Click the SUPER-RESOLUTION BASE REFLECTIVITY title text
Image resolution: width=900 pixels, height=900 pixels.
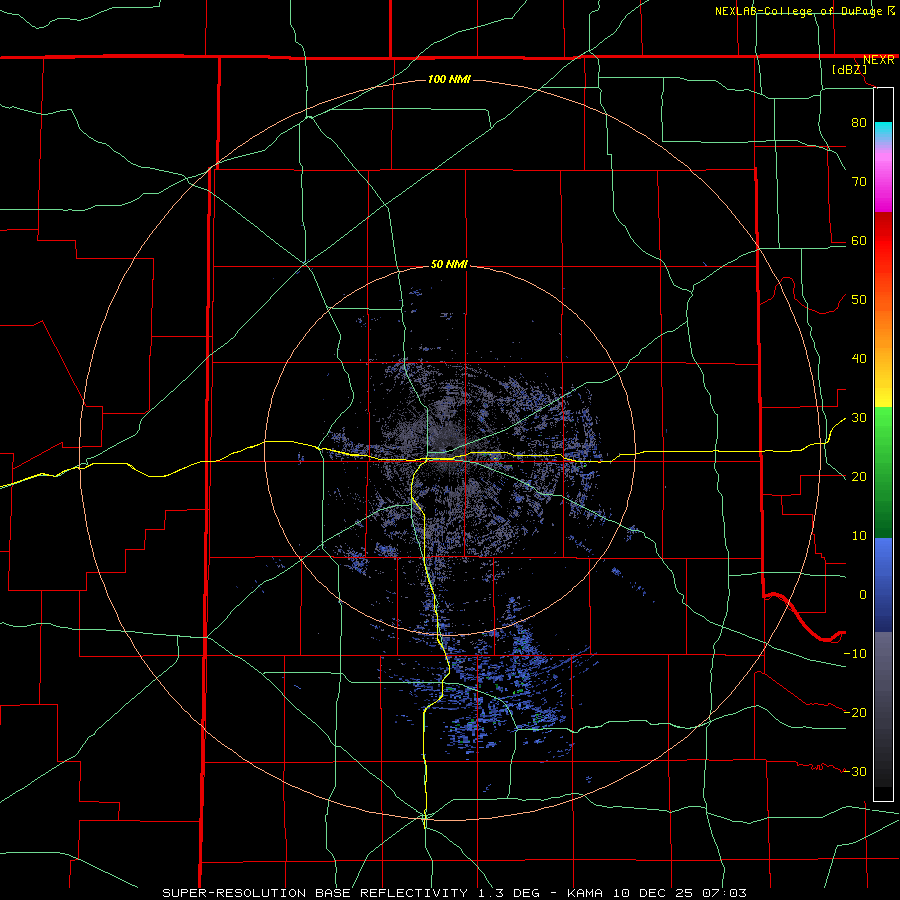(x=315, y=893)
